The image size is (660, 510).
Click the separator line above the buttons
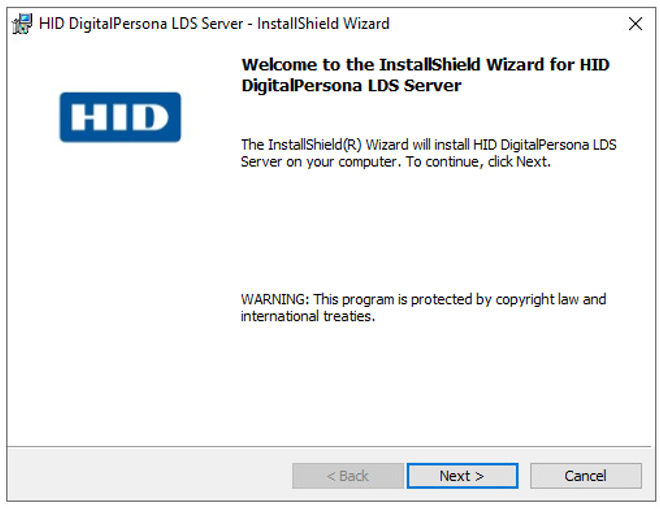[330, 446]
